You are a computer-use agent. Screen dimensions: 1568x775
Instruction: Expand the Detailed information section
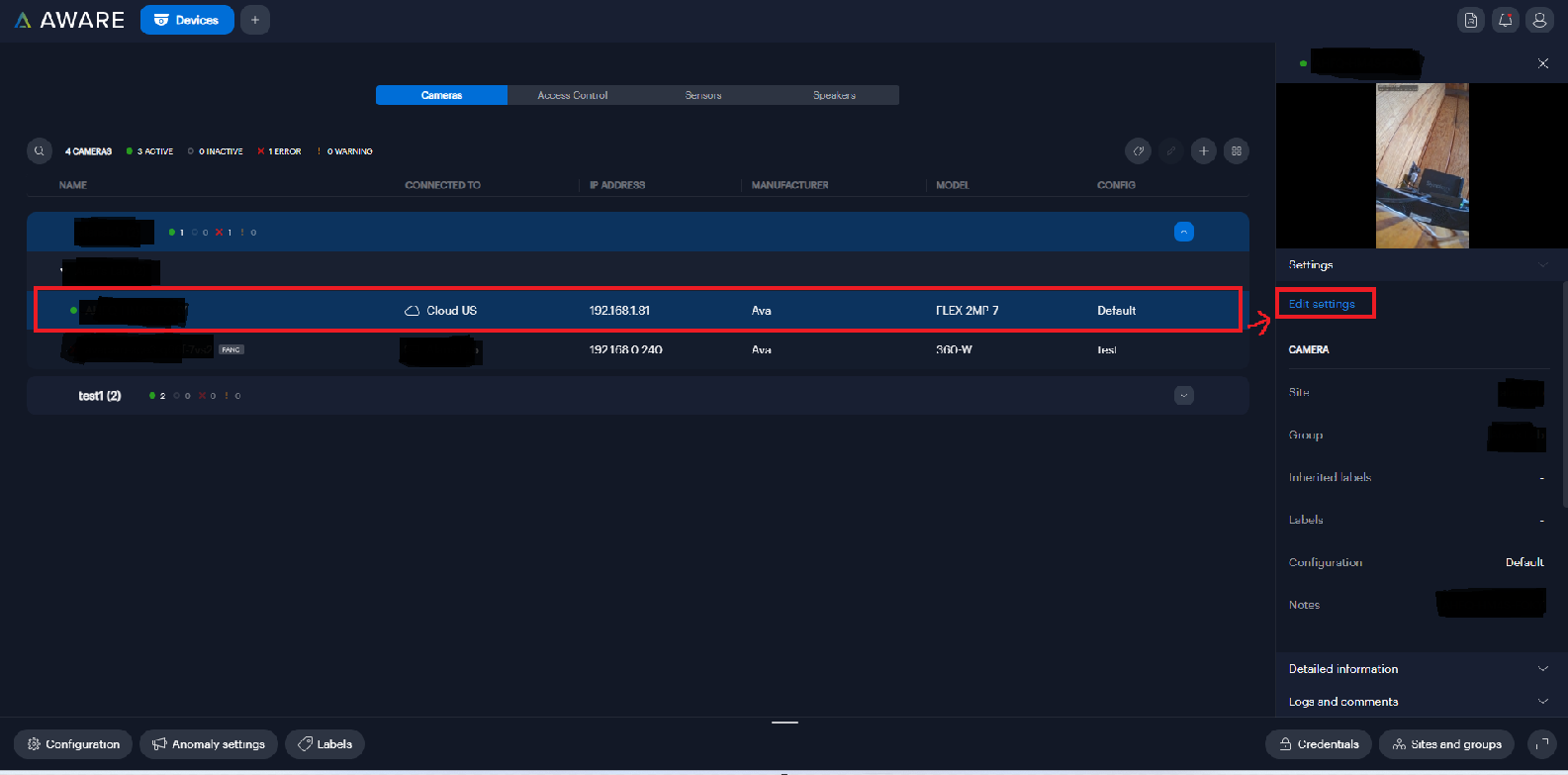tap(1542, 669)
